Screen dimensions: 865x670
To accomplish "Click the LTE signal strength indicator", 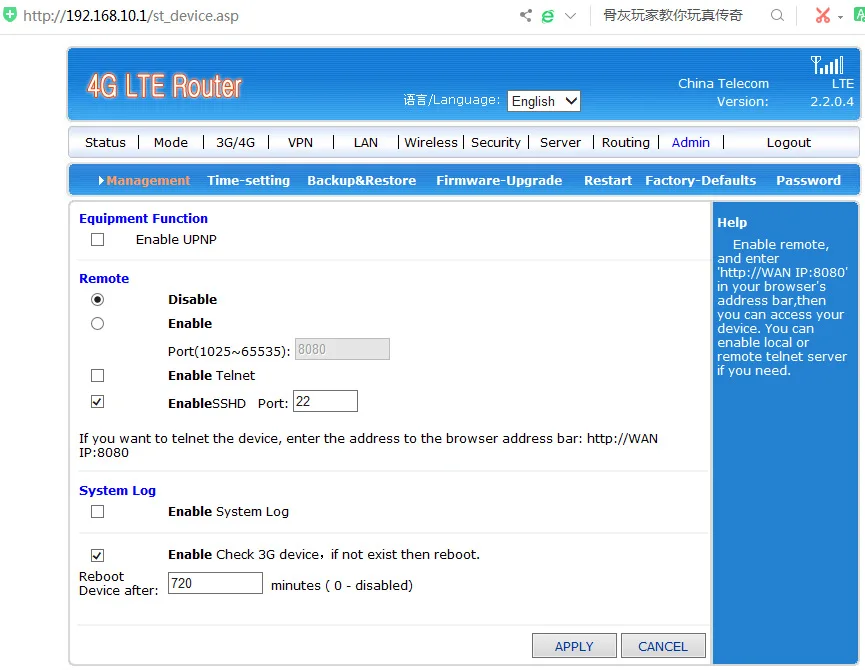I will pyautogui.click(x=828, y=65).
